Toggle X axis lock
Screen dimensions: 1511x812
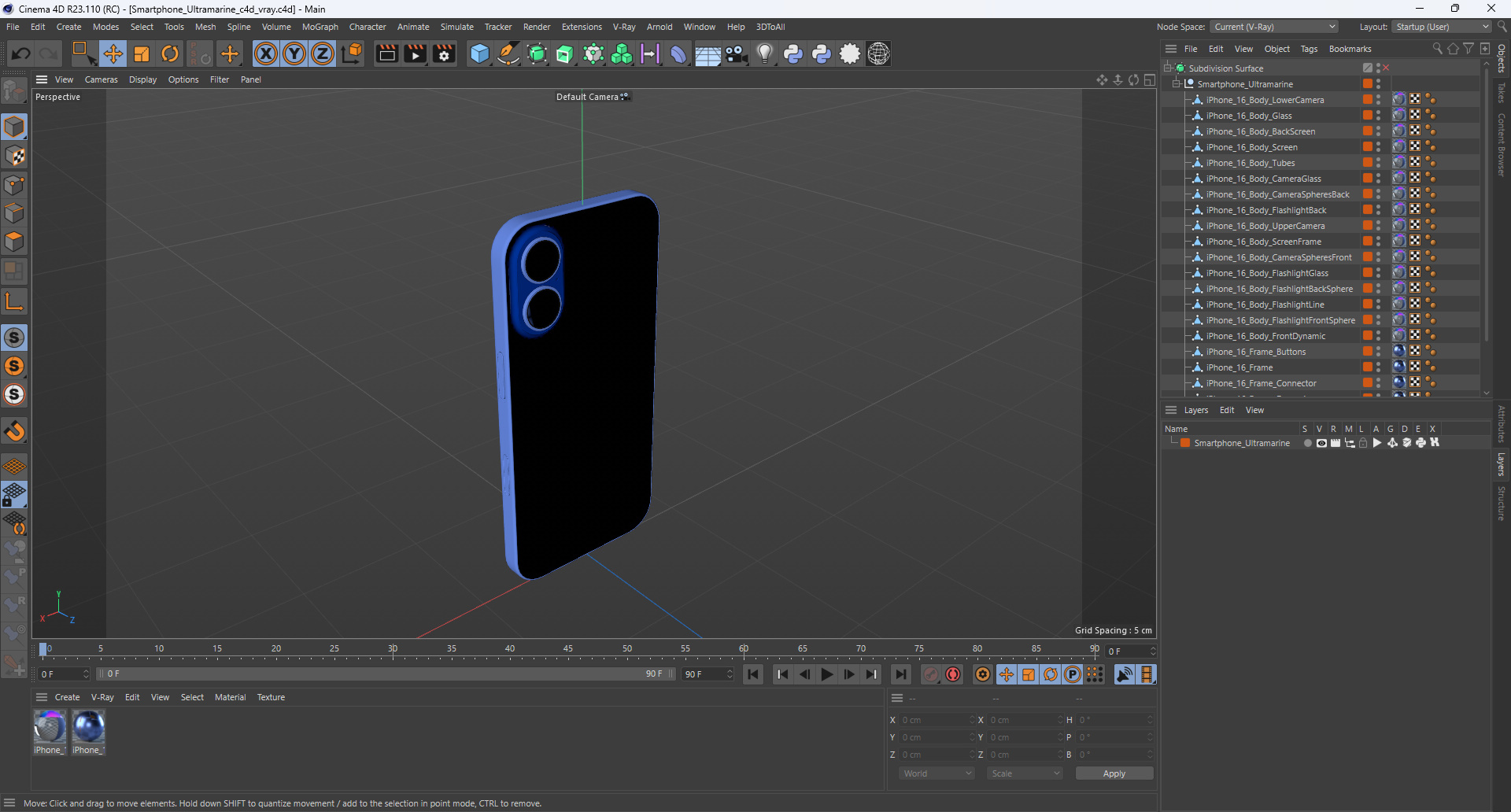point(266,54)
